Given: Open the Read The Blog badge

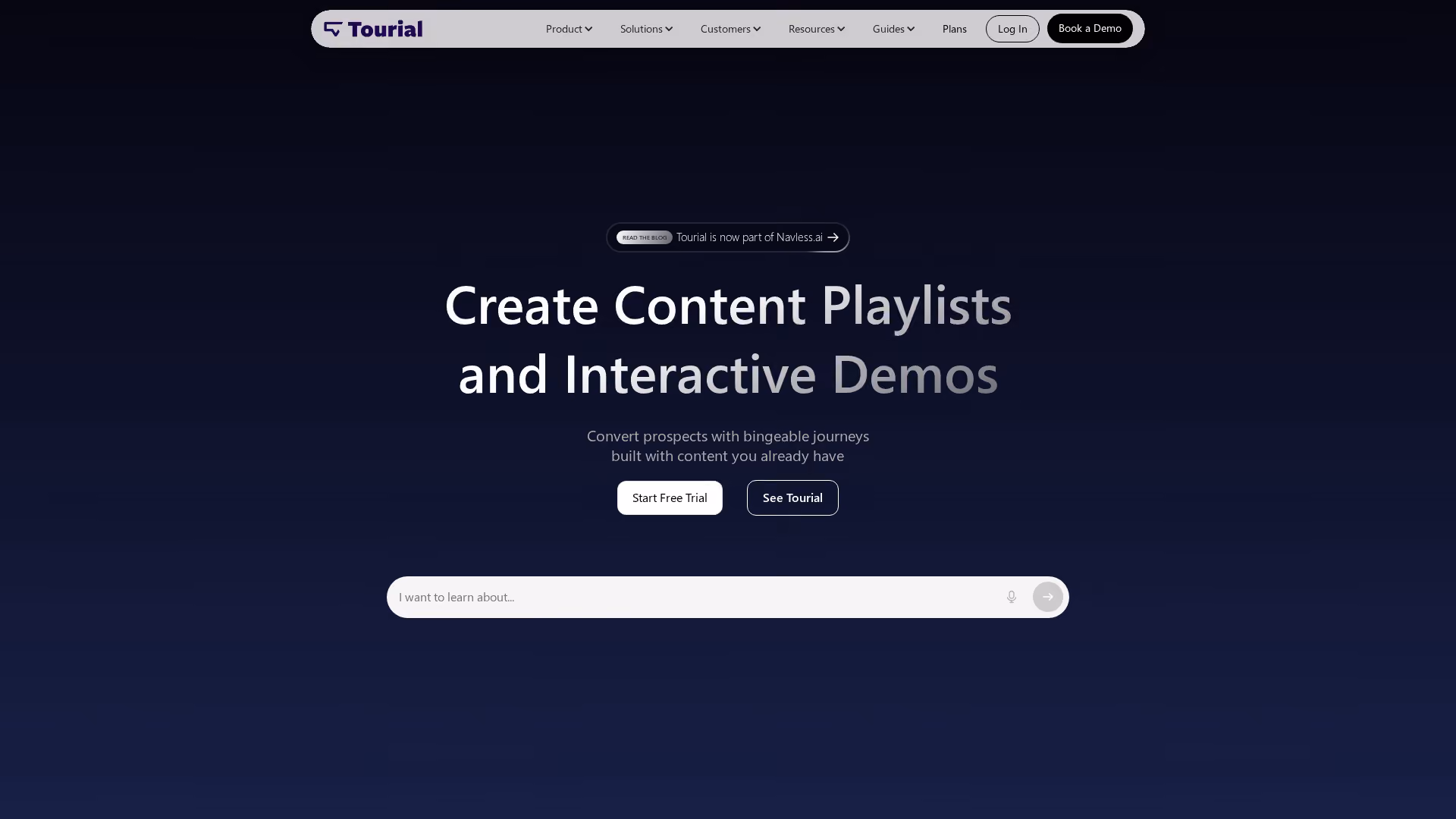Looking at the screenshot, I should coord(644,237).
